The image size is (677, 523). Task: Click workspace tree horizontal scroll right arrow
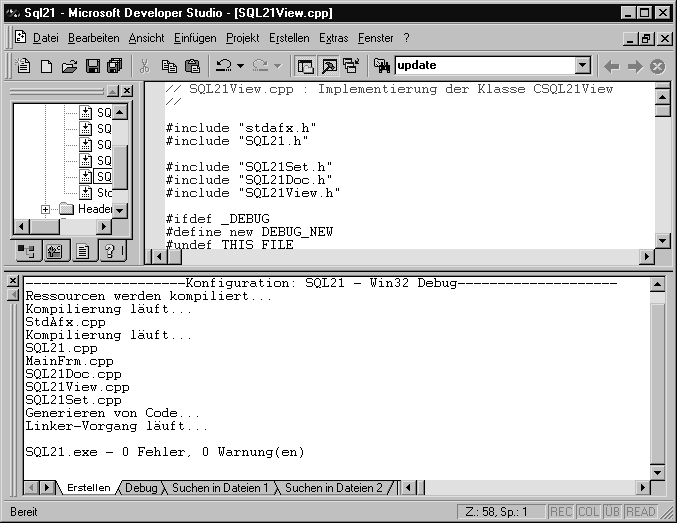pyautogui.click(x=104, y=226)
